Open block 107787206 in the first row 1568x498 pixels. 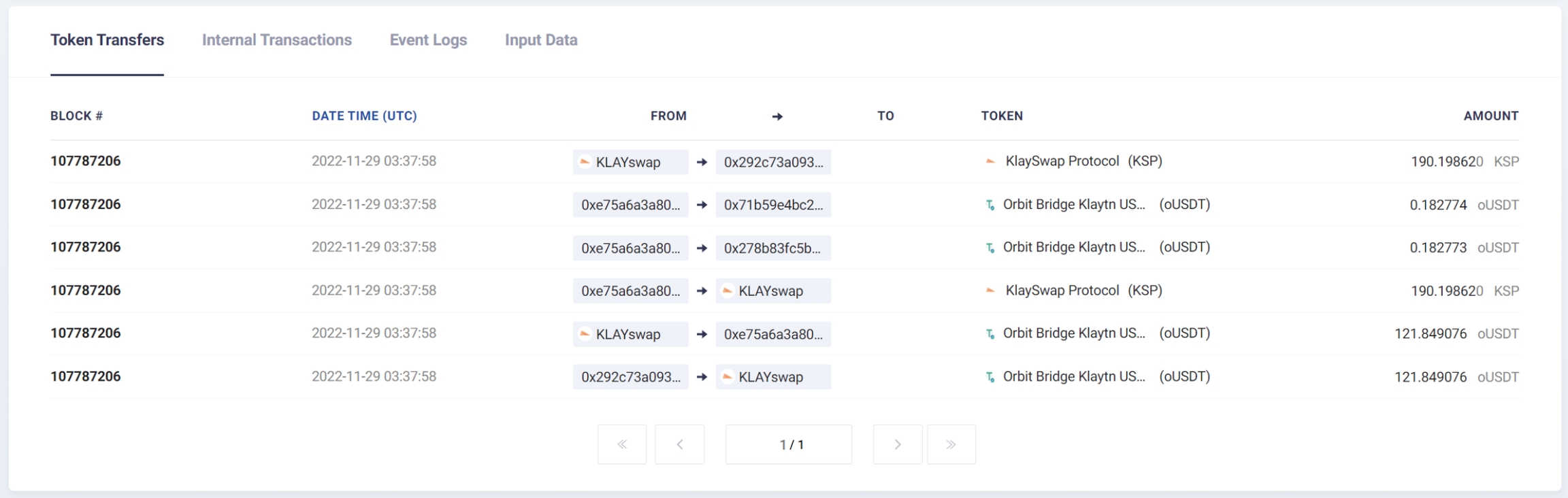point(85,161)
